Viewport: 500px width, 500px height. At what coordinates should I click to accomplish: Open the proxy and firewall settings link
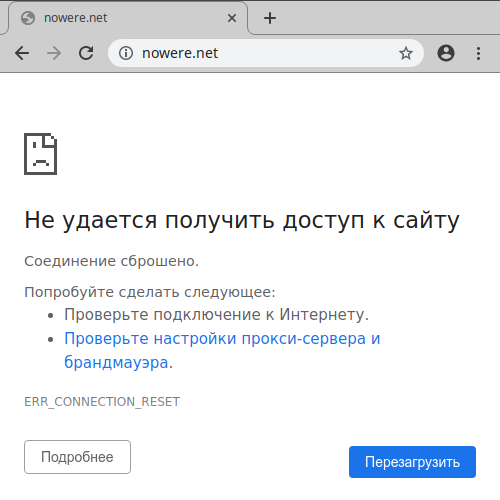pos(222,350)
